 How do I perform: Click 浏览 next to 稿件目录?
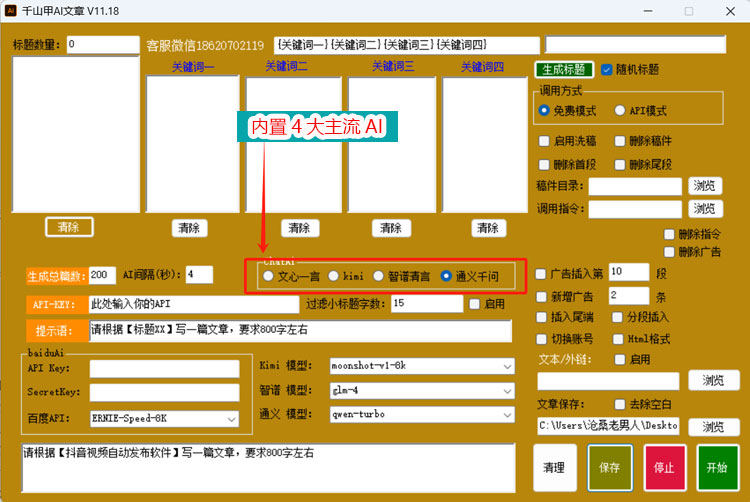point(705,186)
